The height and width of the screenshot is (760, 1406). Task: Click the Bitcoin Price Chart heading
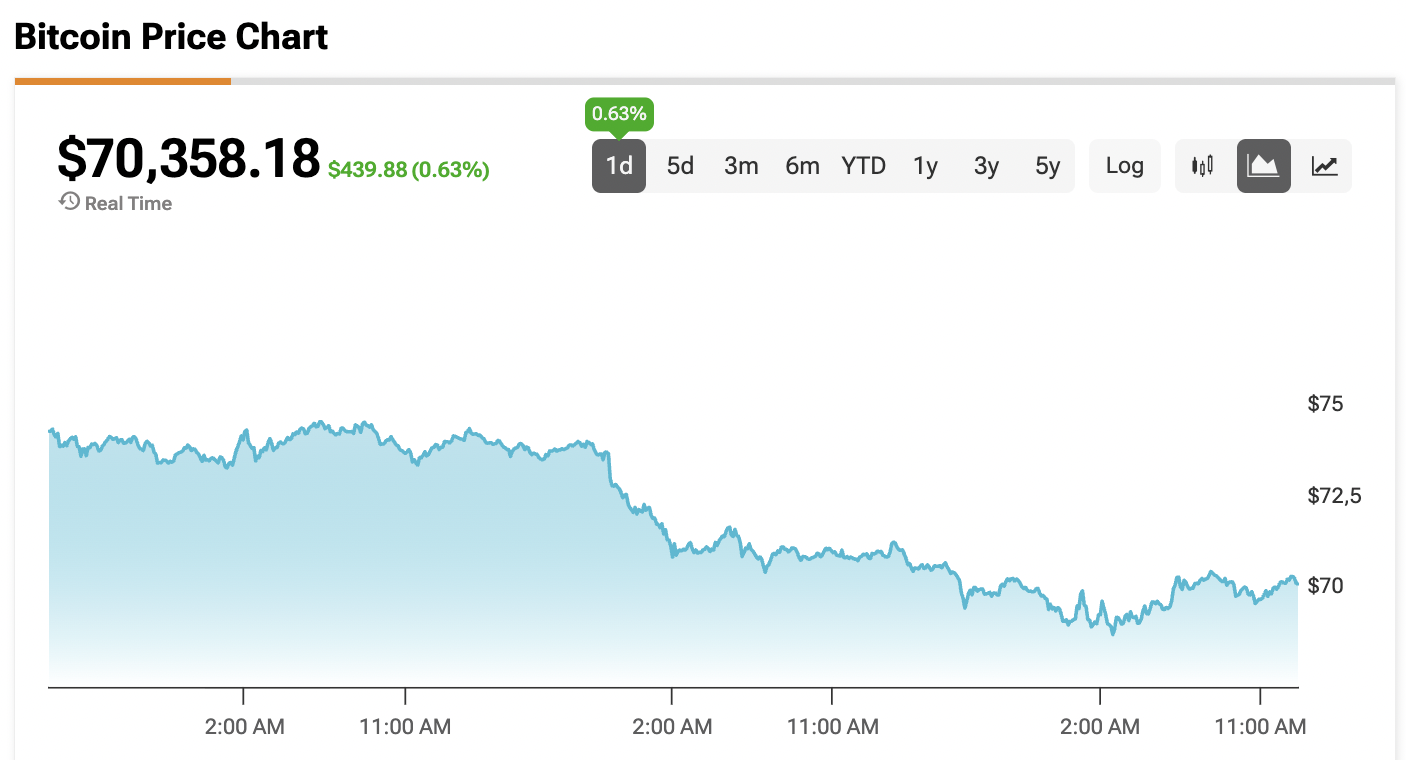171,37
